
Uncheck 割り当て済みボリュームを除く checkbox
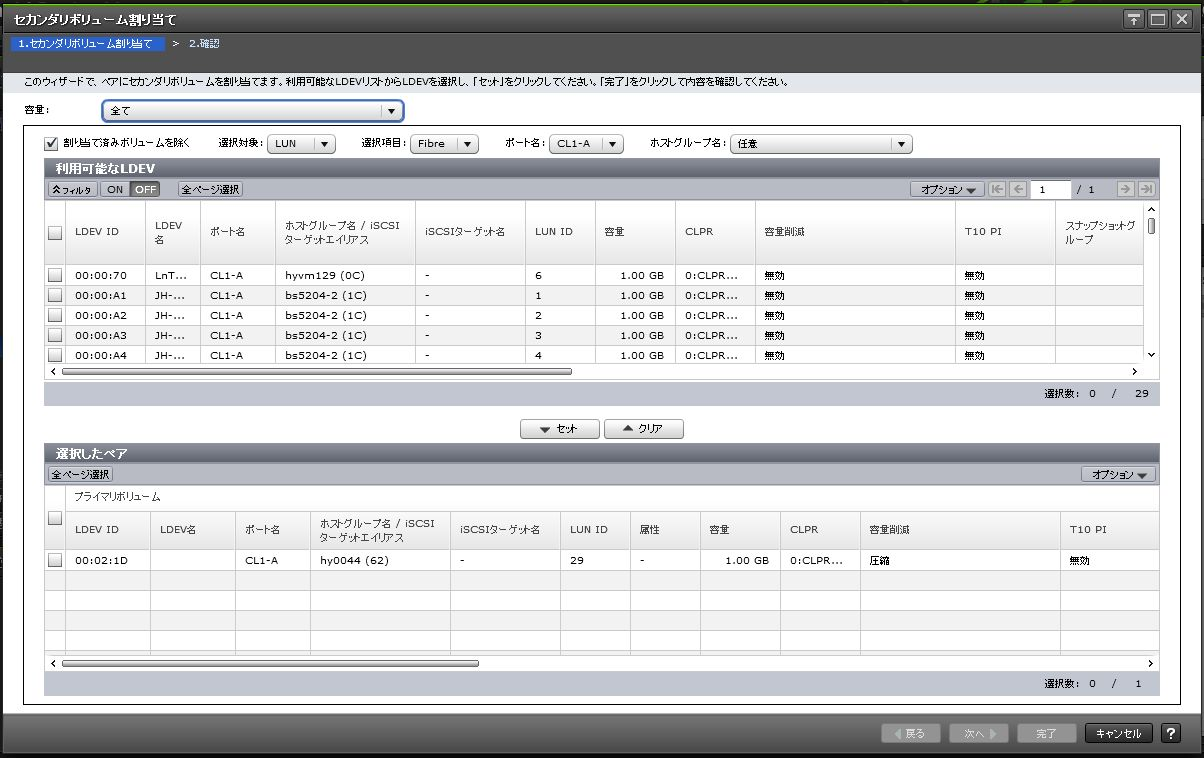coord(52,143)
